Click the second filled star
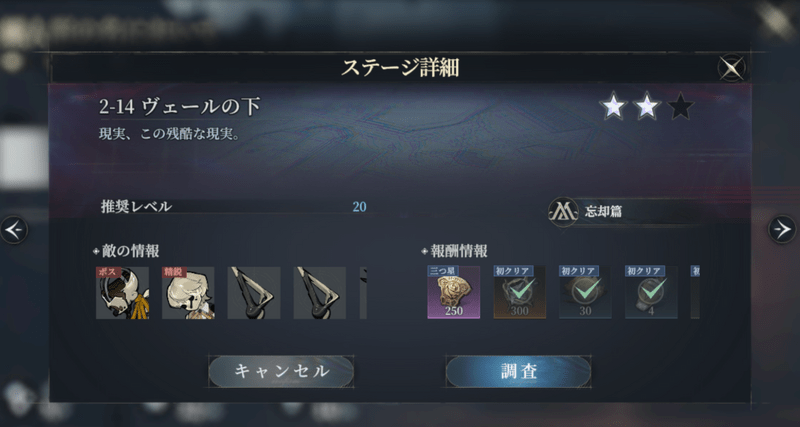Image resolution: width=800 pixels, height=427 pixels. click(x=647, y=107)
